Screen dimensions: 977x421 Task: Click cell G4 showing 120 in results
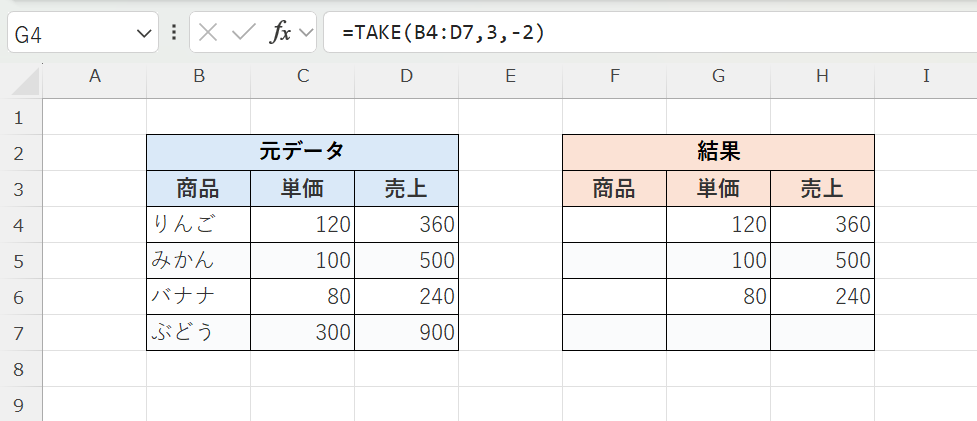point(718,224)
